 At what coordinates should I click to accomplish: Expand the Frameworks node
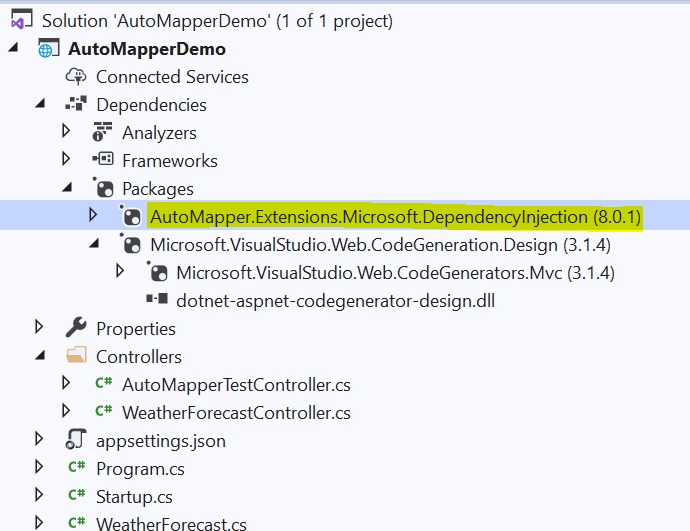(x=66, y=159)
